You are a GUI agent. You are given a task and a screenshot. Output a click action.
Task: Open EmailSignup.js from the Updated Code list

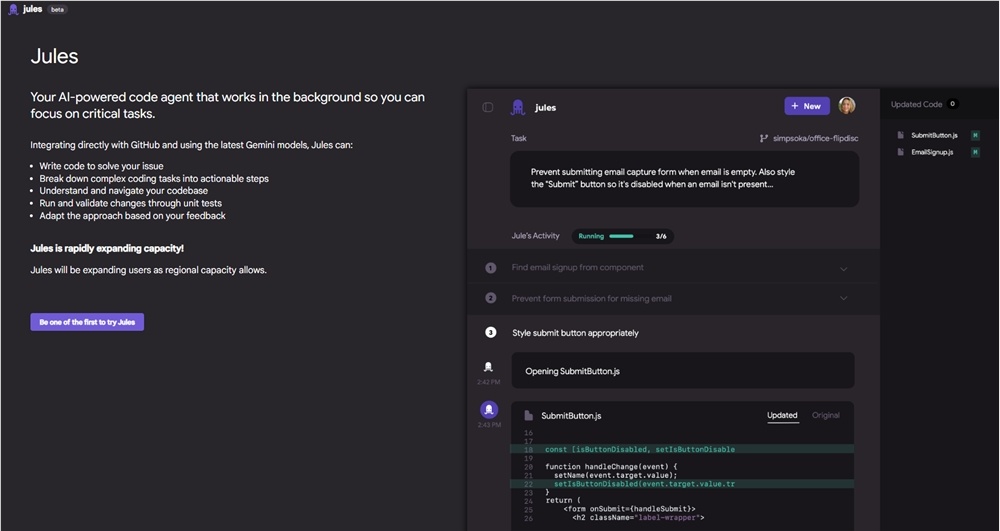(x=932, y=152)
